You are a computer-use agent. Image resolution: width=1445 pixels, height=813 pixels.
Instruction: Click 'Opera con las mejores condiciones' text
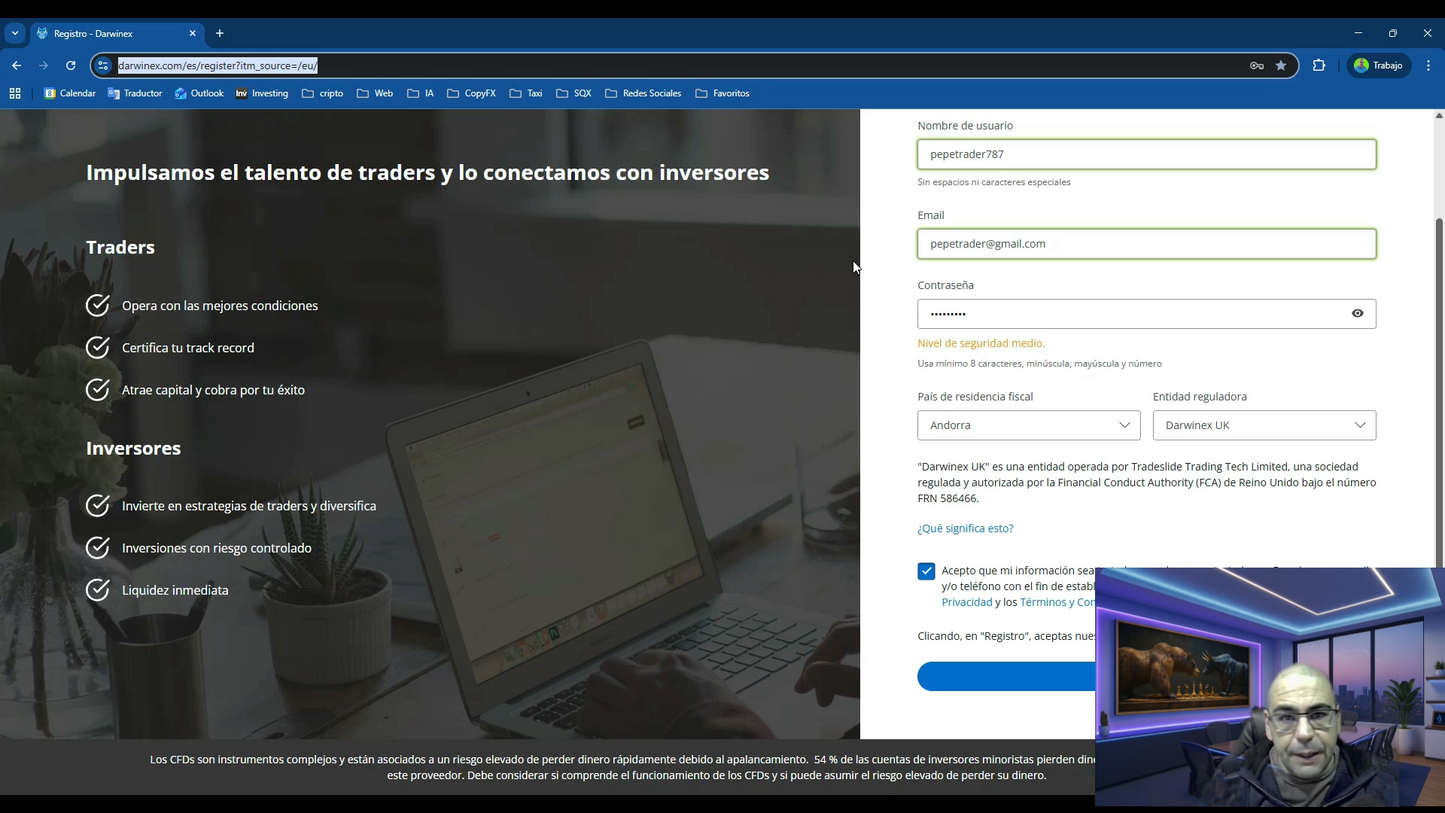click(x=220, y=306)
